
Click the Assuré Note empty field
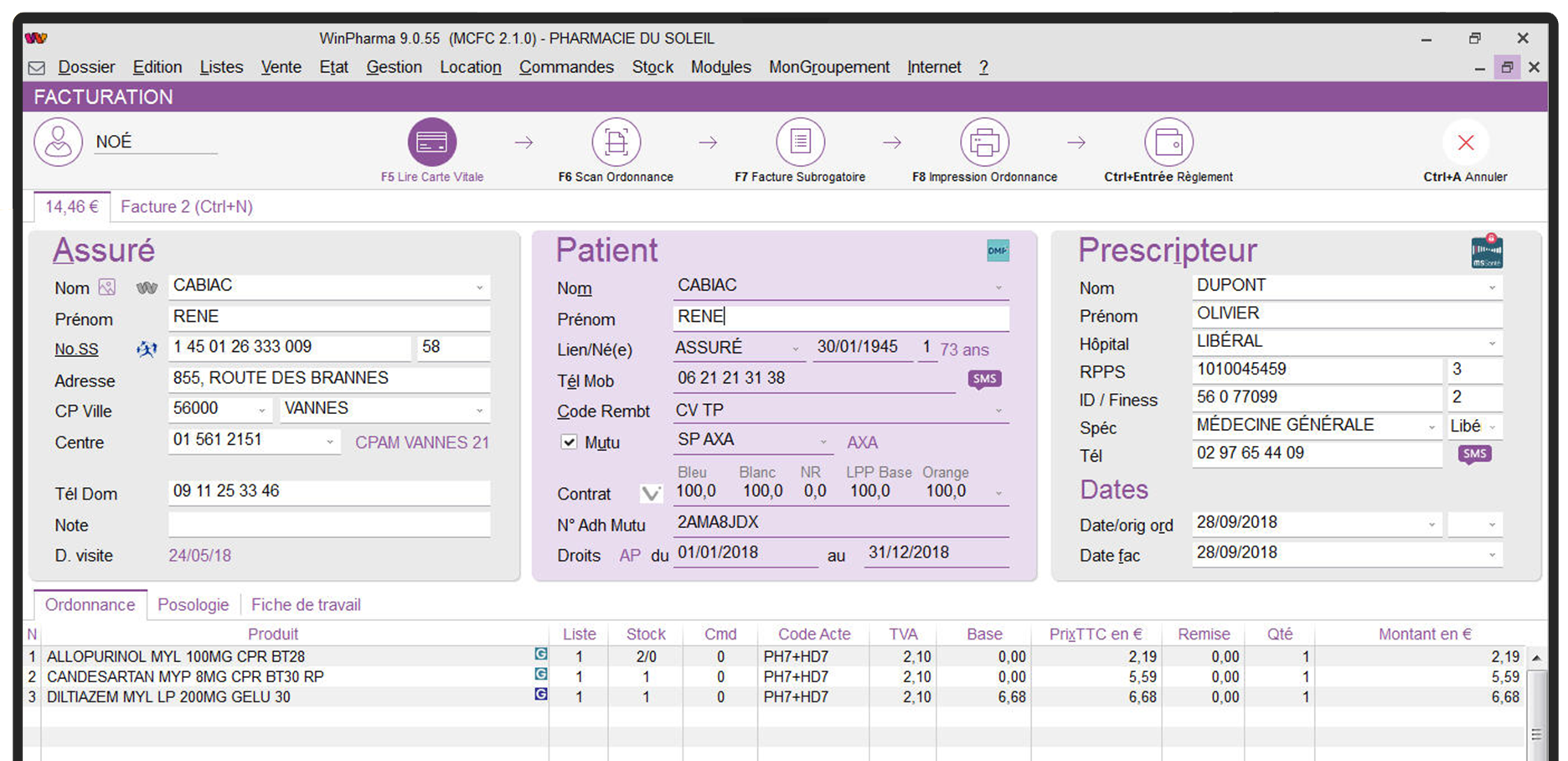[329, 525]
